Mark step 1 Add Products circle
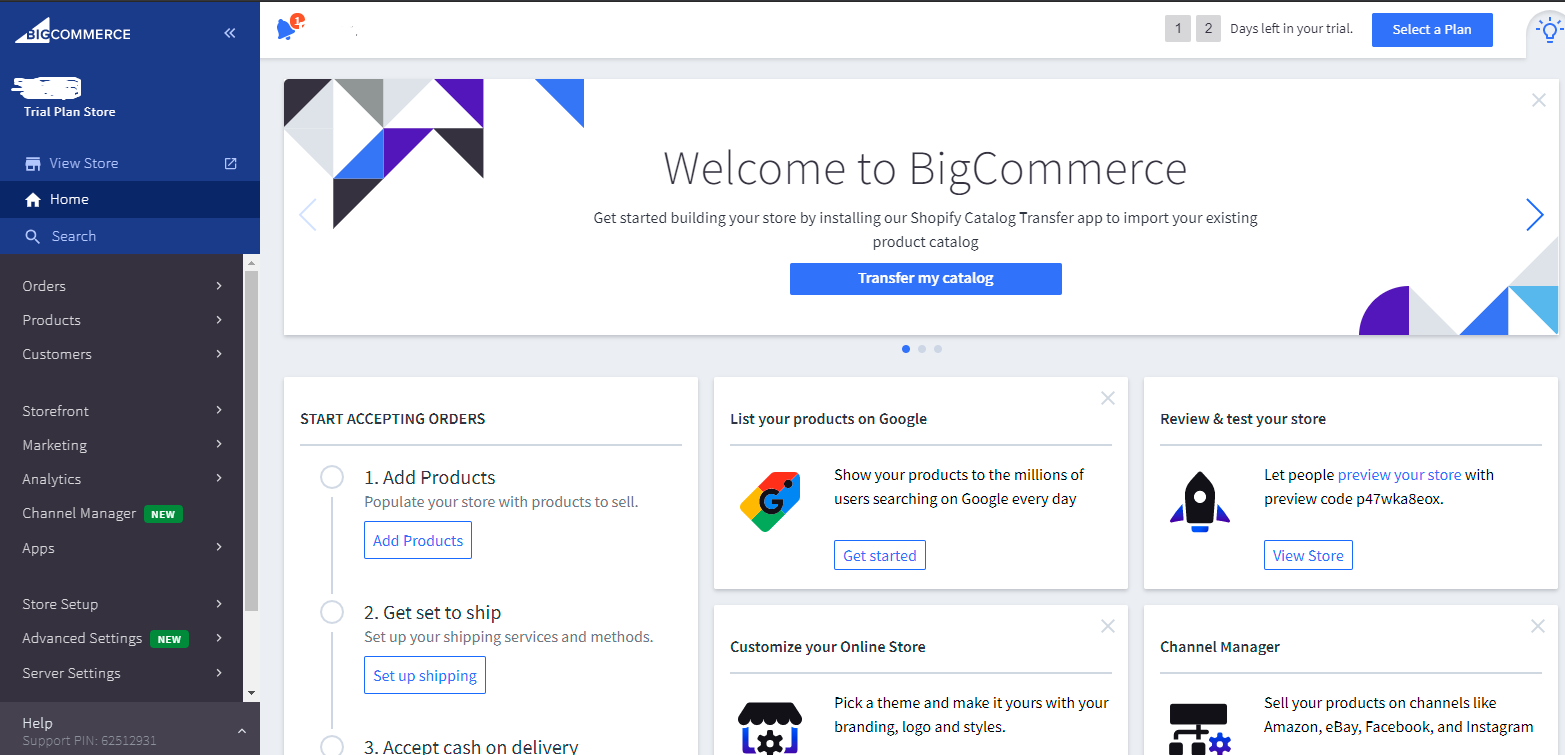This screenshot has height=755, width=1565. [x=332, y=477]
